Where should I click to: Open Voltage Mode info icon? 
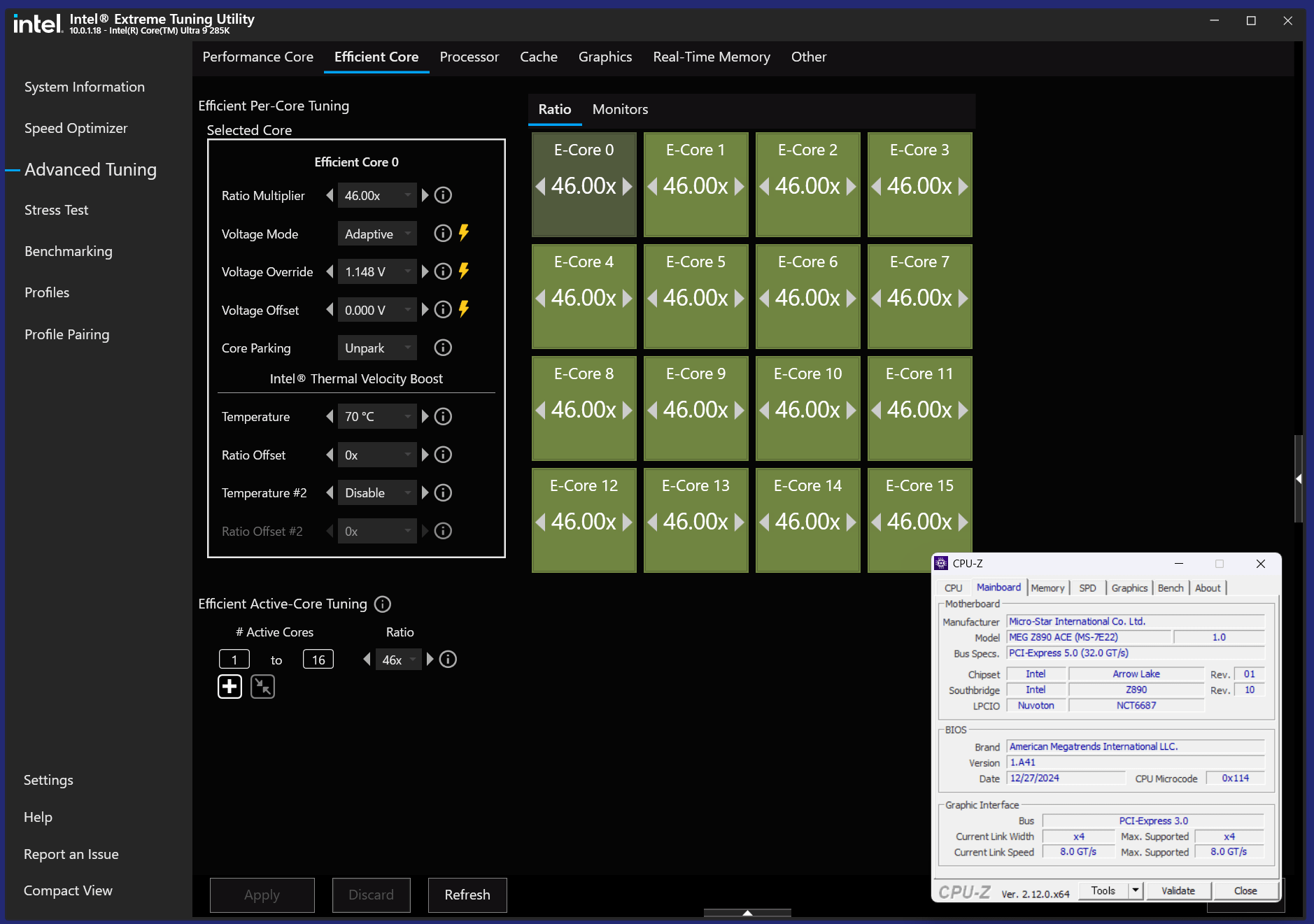pos(443,234)
